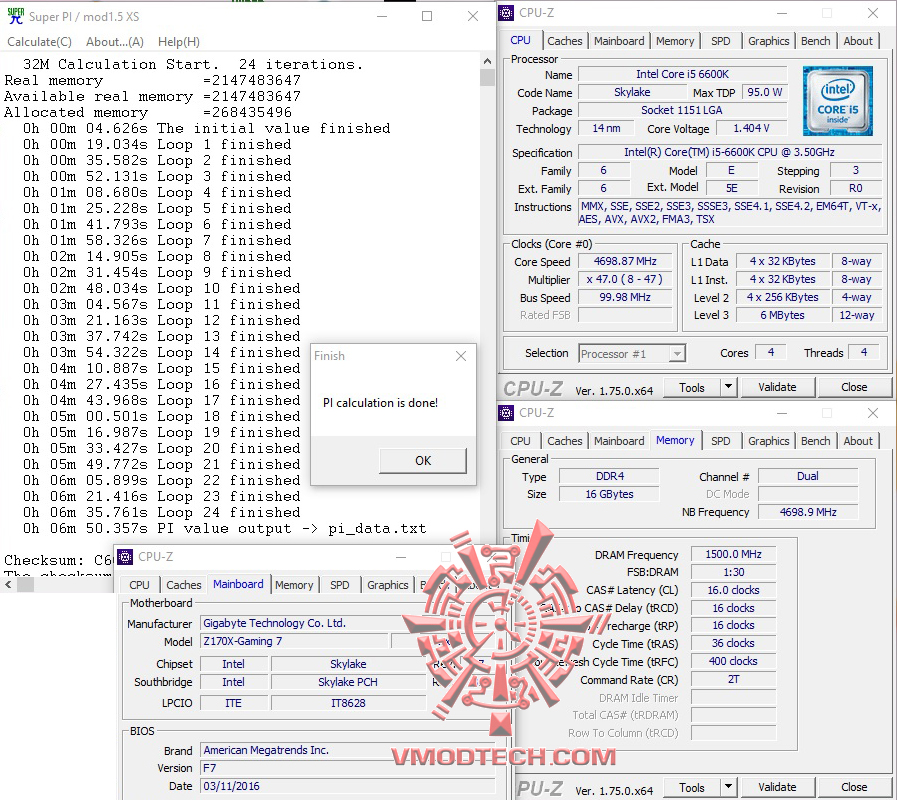Click the Max TDP 95.0 W value

coord(764,92)
